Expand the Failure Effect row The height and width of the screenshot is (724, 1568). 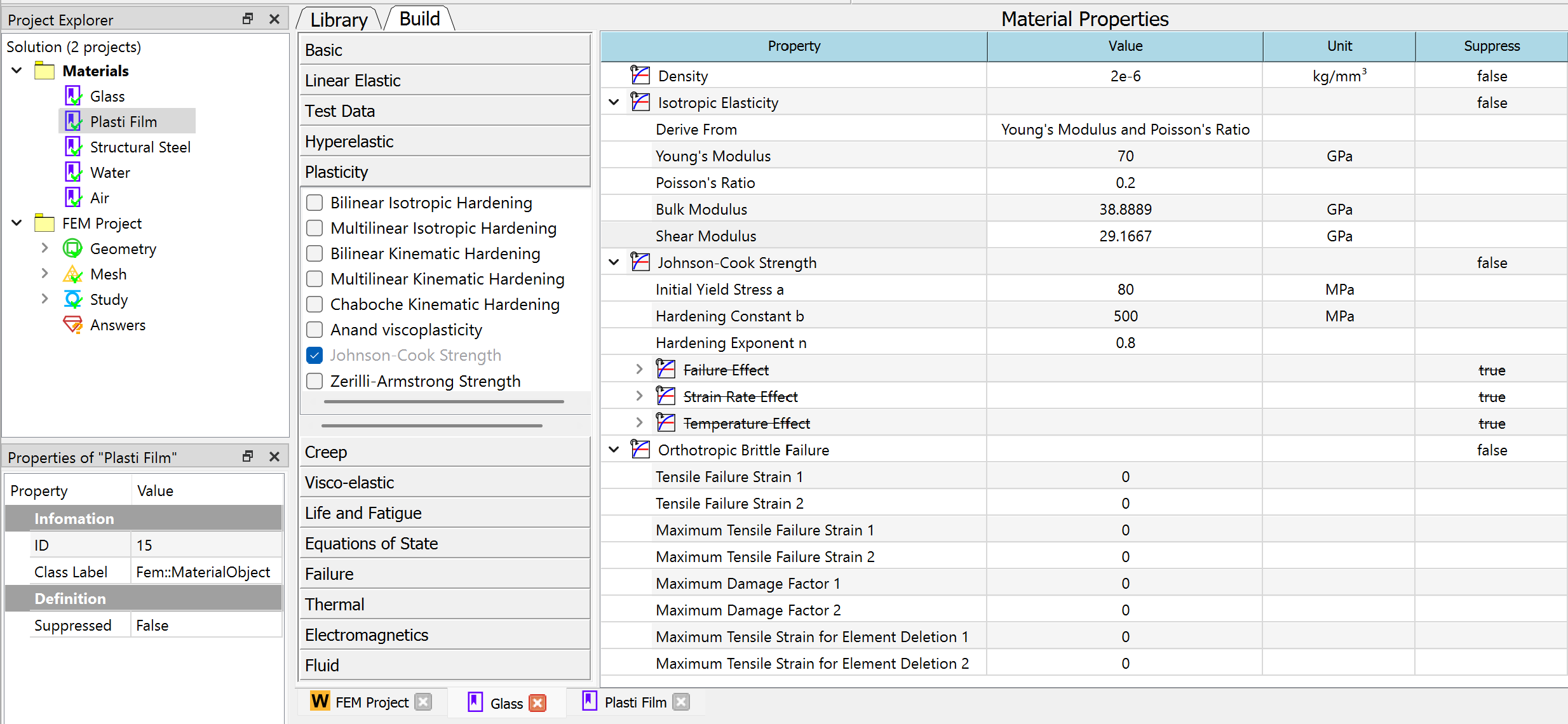click(639, 370)
